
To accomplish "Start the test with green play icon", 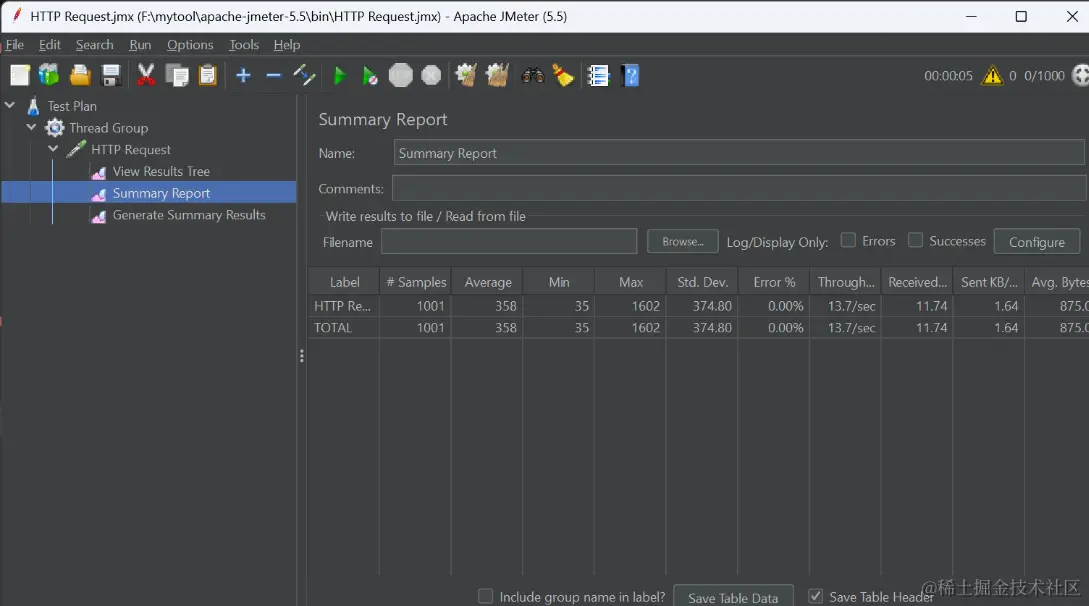I will (x=340, y=76).
